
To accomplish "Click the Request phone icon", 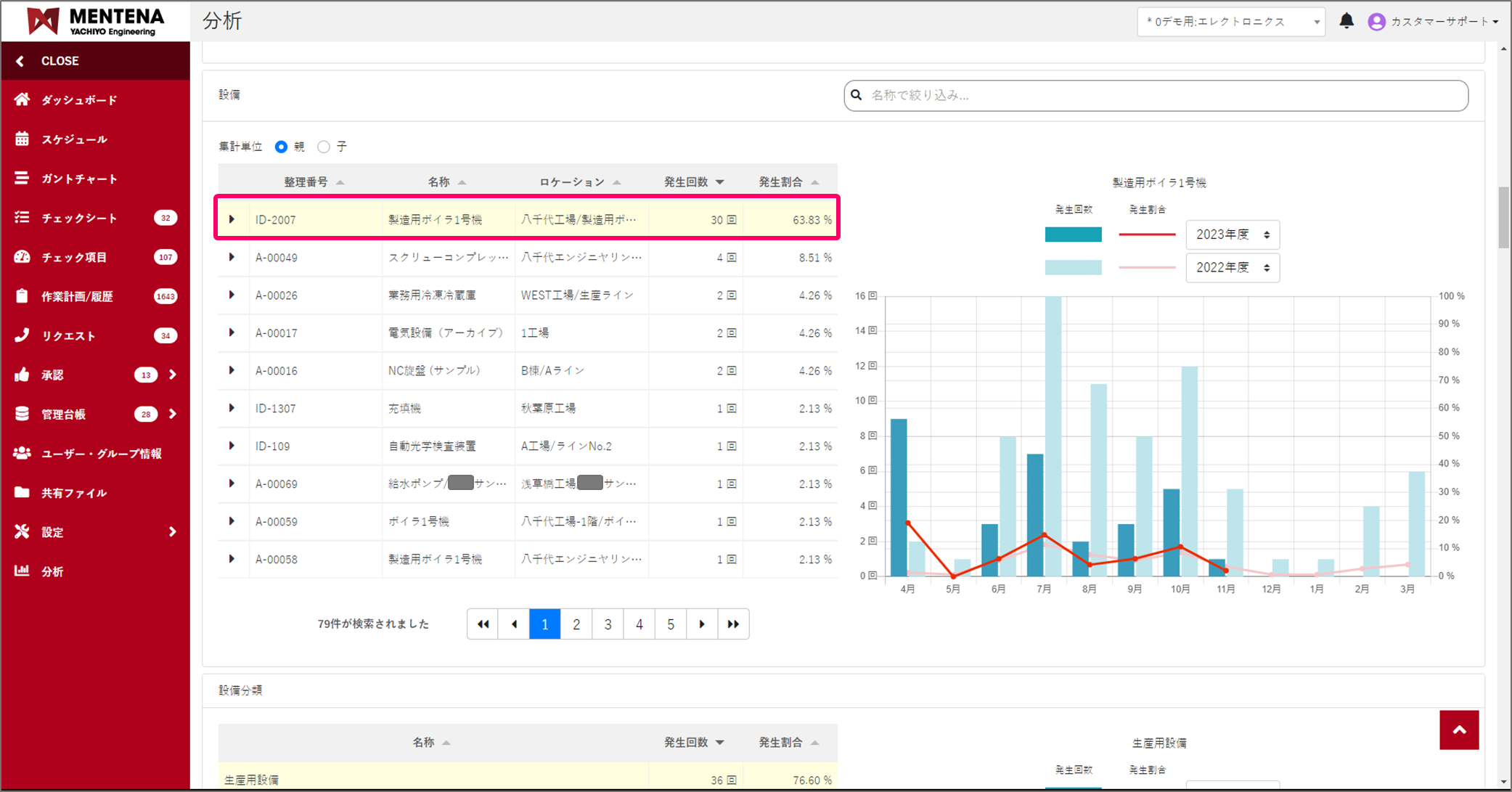I will click(x=23, y=335).
